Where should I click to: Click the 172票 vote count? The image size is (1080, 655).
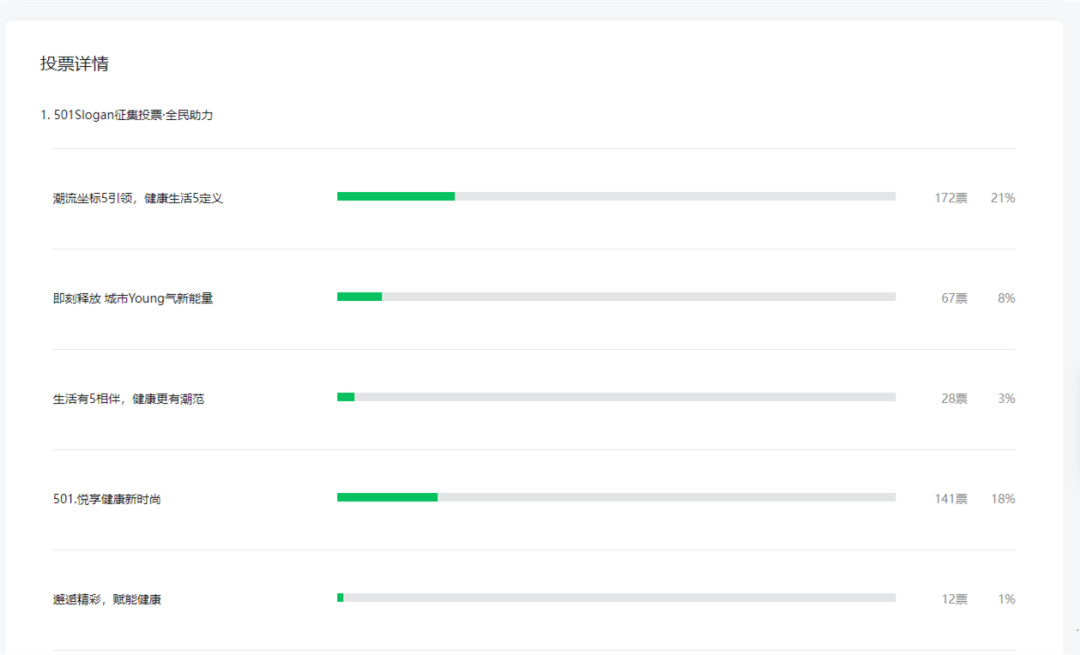tap(951, 198)
